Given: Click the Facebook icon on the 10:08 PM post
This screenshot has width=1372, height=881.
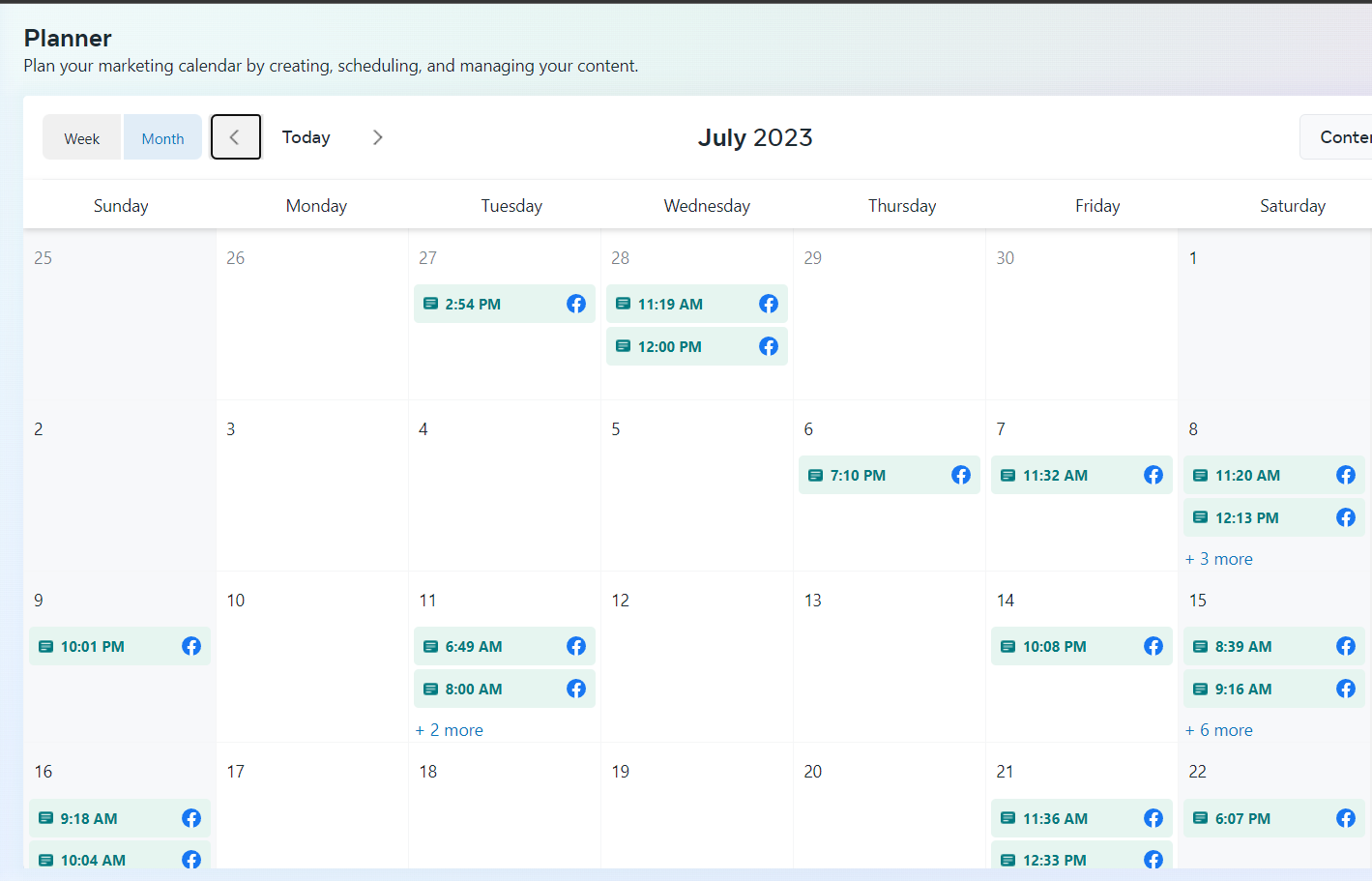Looking at the screenshot, I should coord(1153,646).
